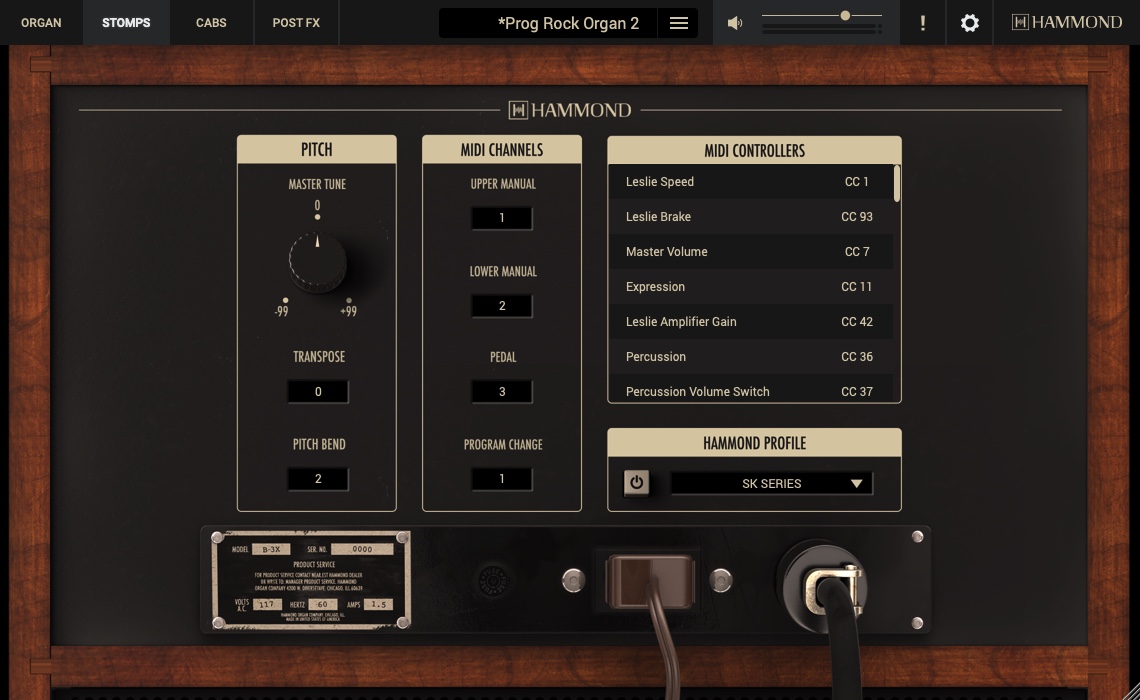Switch to the ORGAN tab

(41, 23)
